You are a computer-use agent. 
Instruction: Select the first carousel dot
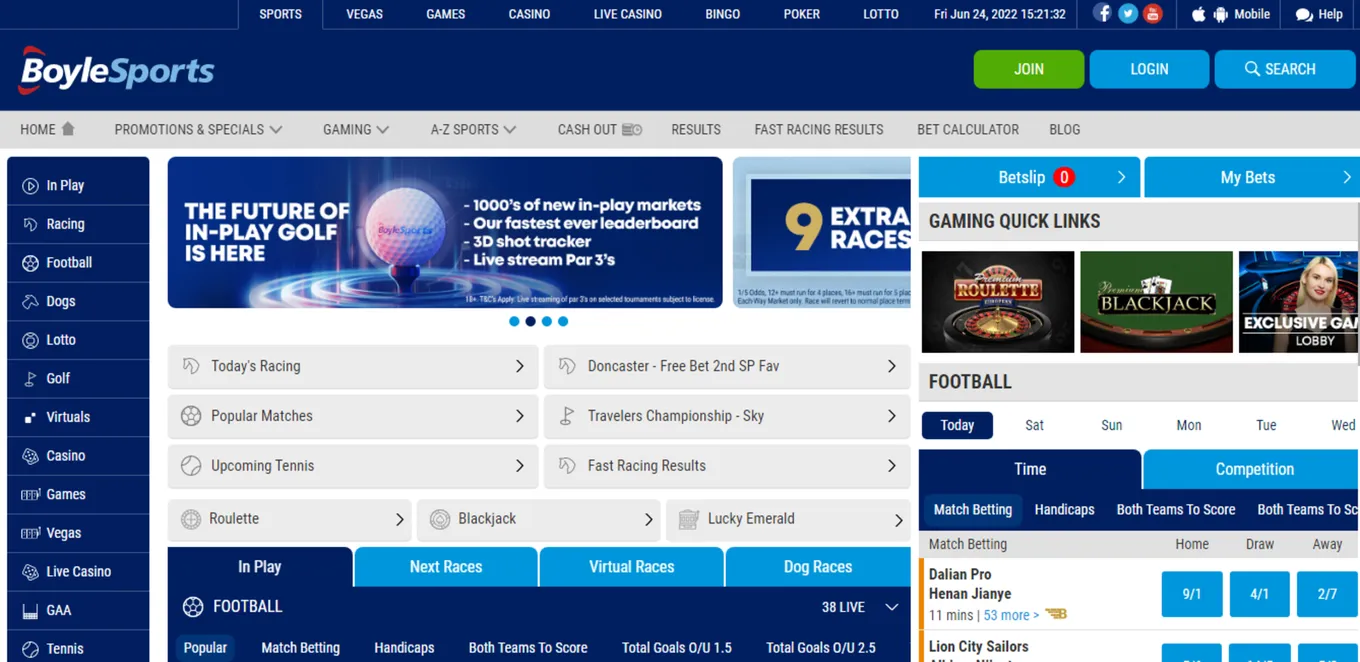tap(514, 321)
